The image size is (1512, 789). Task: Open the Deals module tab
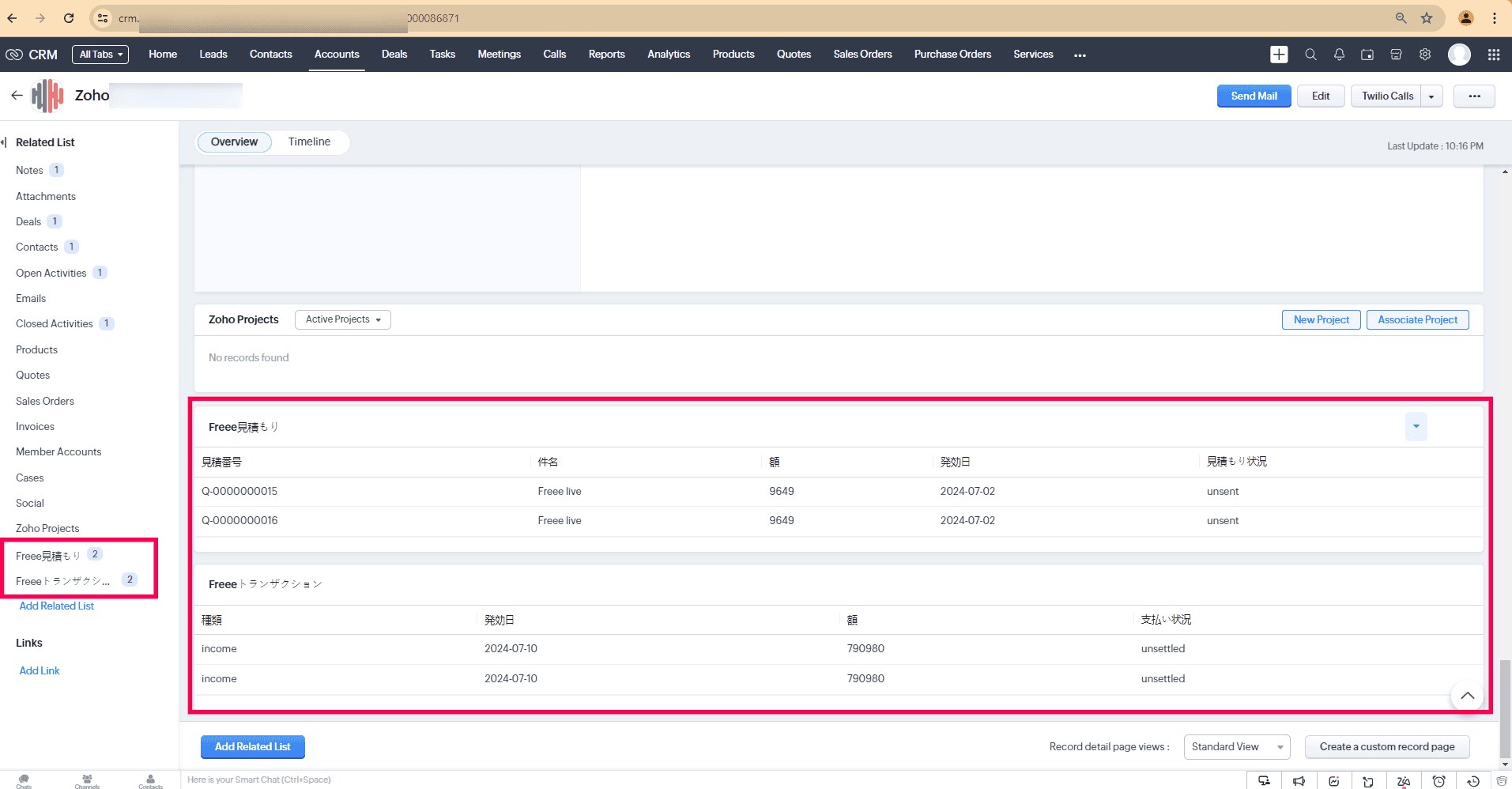coord(394,55)
